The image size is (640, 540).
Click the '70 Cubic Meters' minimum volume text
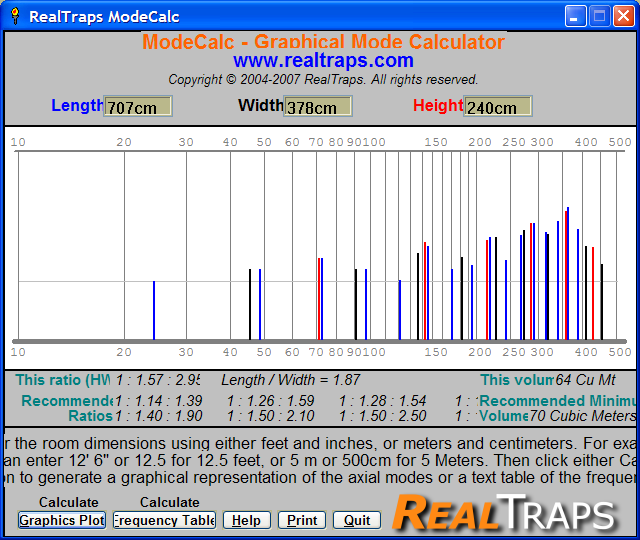tap(582, 416)
